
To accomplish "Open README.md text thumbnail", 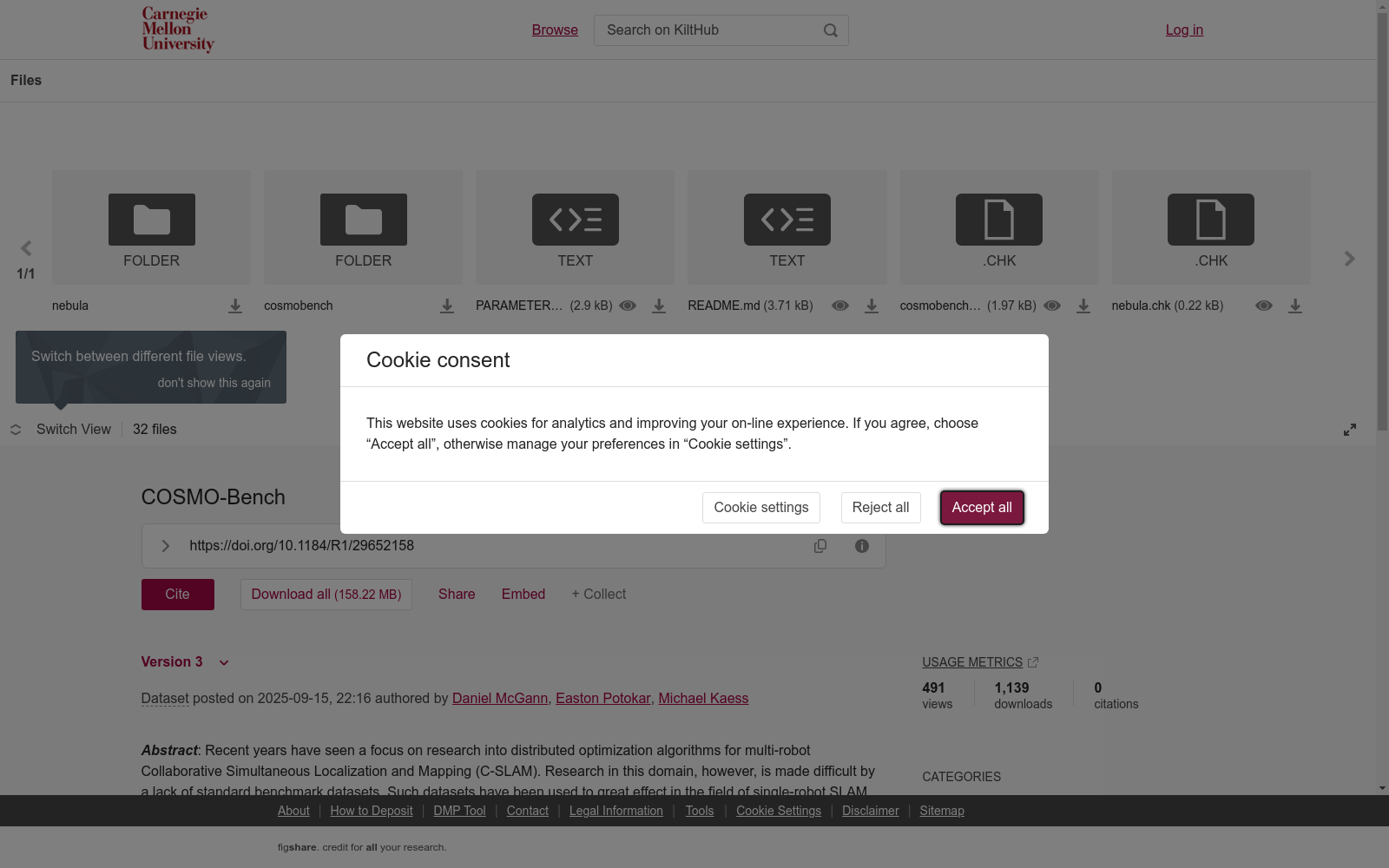I will point(787,227).
